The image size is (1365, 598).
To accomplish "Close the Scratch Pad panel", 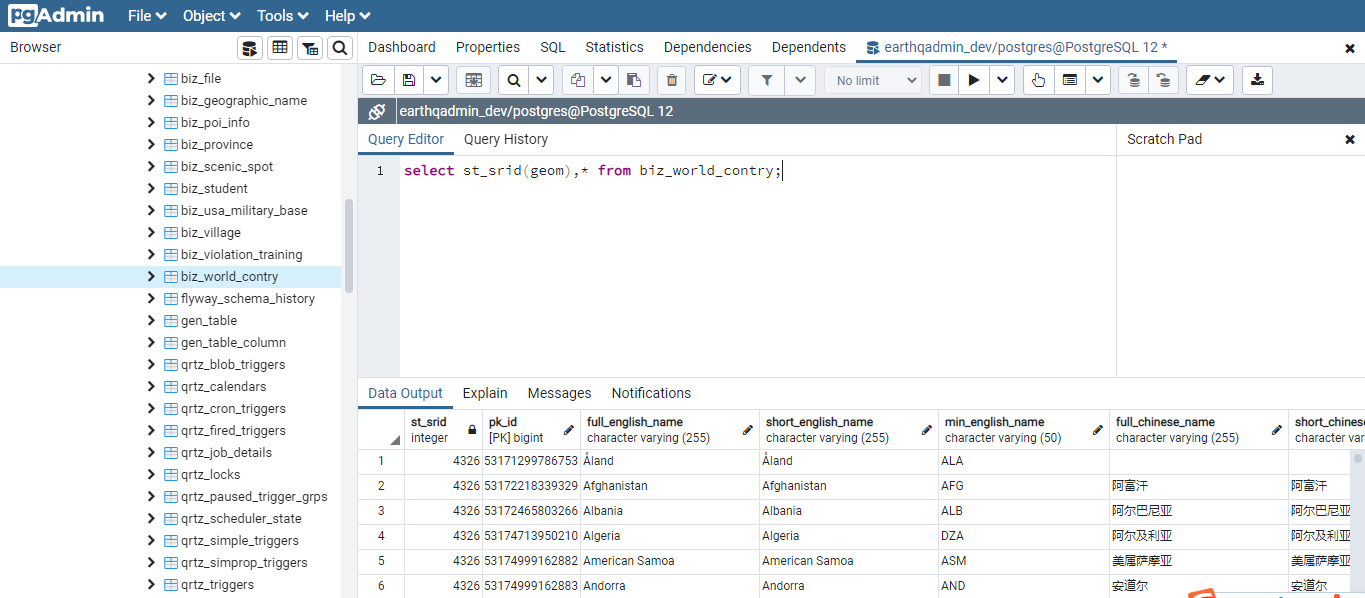I will coord(1350,139).
